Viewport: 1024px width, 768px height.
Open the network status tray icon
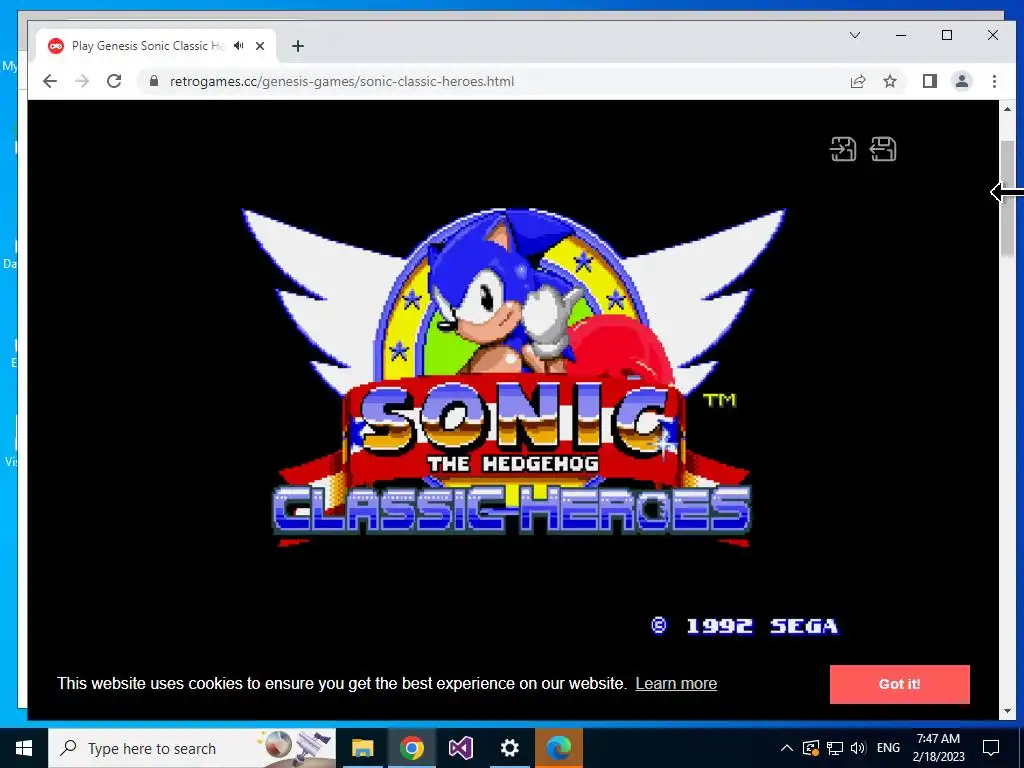click(x=835, y=748)
